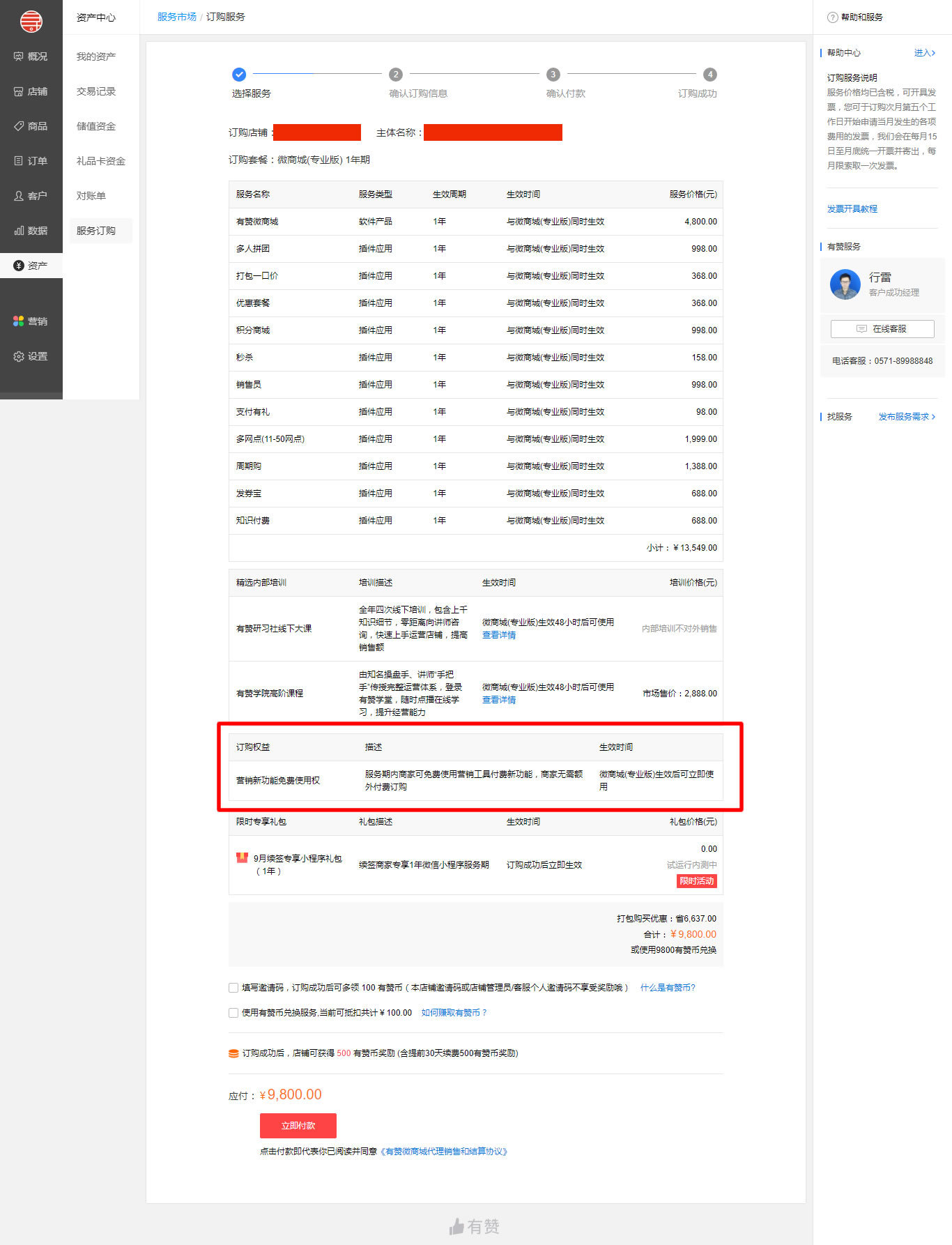The height and width of the screenshot is (1245, 952).
Task: Open 店铺 shop section
Action: 31,91
